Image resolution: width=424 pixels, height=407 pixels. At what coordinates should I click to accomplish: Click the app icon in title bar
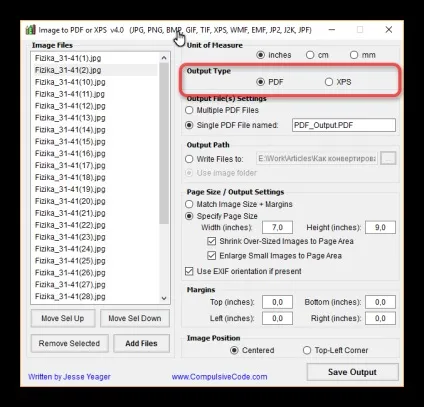click(x=30, y=30)
